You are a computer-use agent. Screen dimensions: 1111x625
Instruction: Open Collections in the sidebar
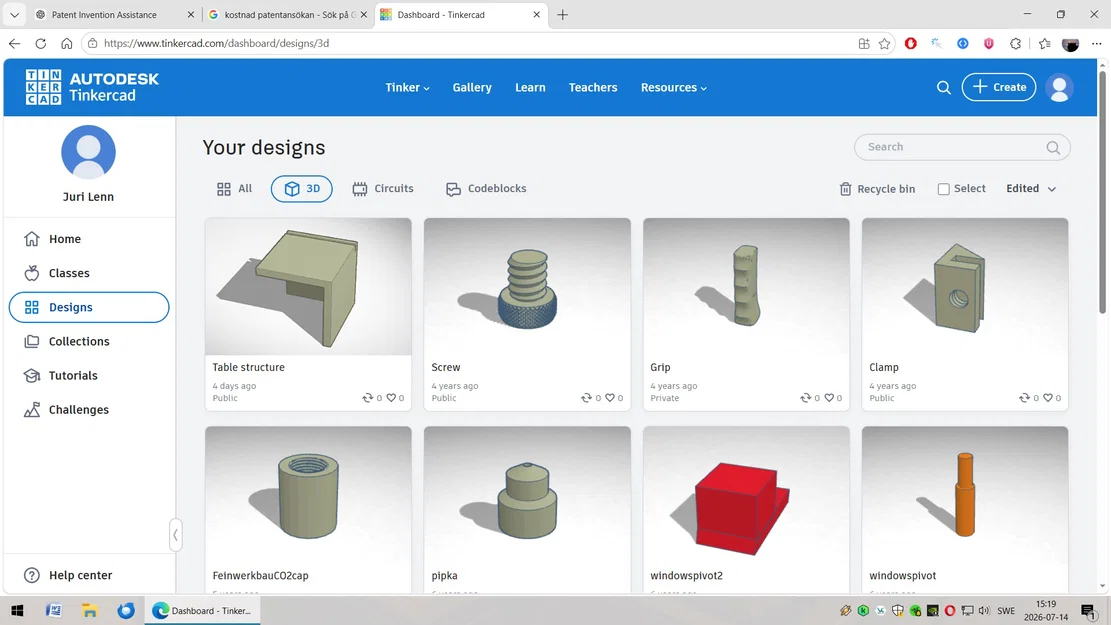[79, 341]
